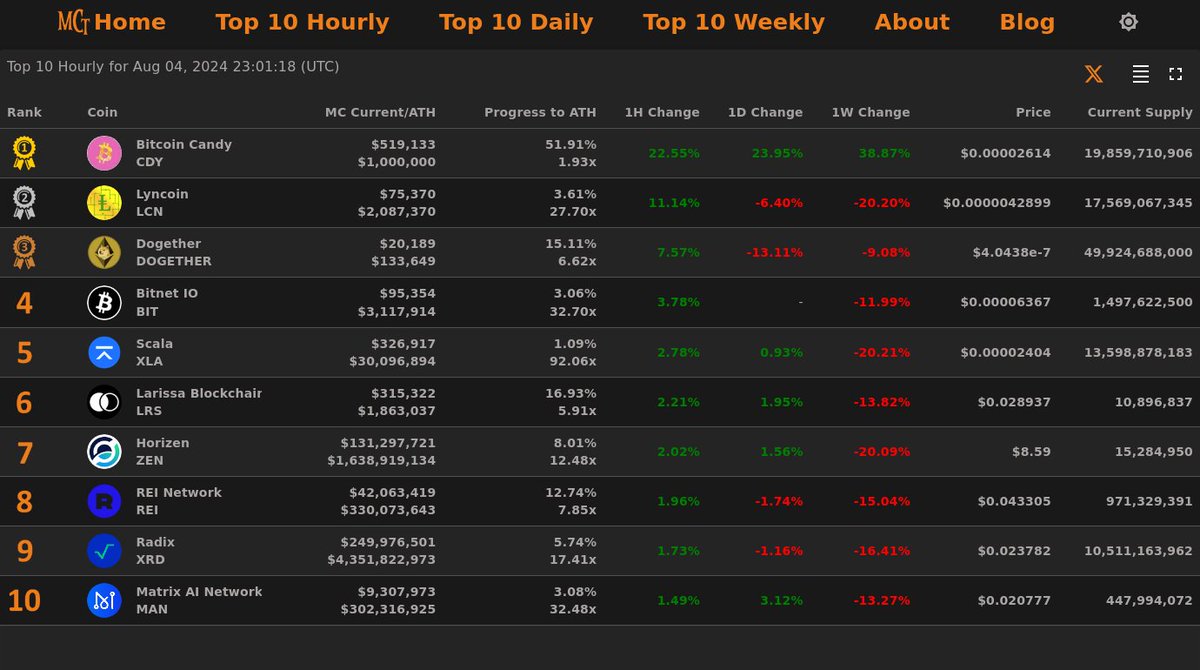Click the 1H Change column header
Screen dimensions: 1200x670
coord(662,112)
